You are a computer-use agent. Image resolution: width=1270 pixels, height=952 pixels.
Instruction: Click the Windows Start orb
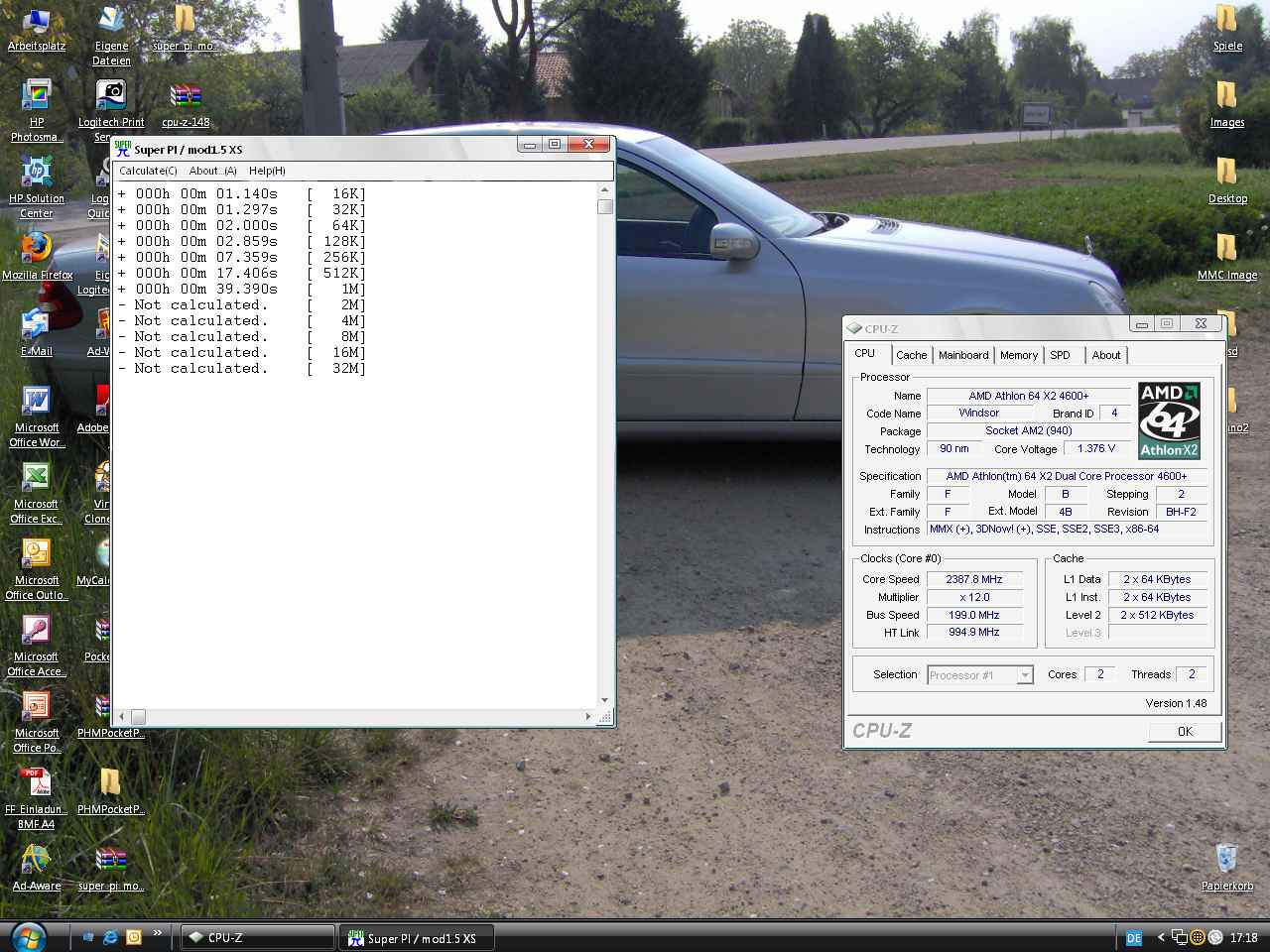click(x=29, y=936)
